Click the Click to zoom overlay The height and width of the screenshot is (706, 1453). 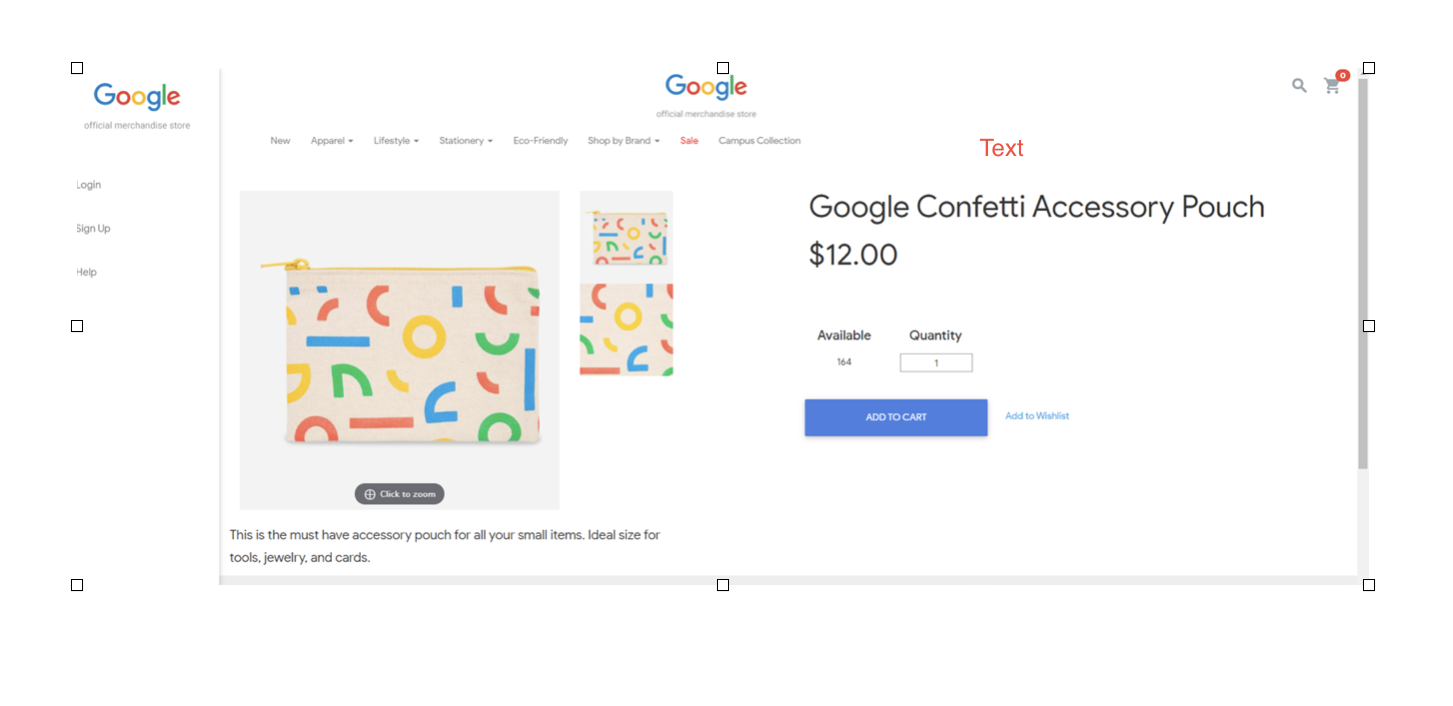(x=399, y=493)
